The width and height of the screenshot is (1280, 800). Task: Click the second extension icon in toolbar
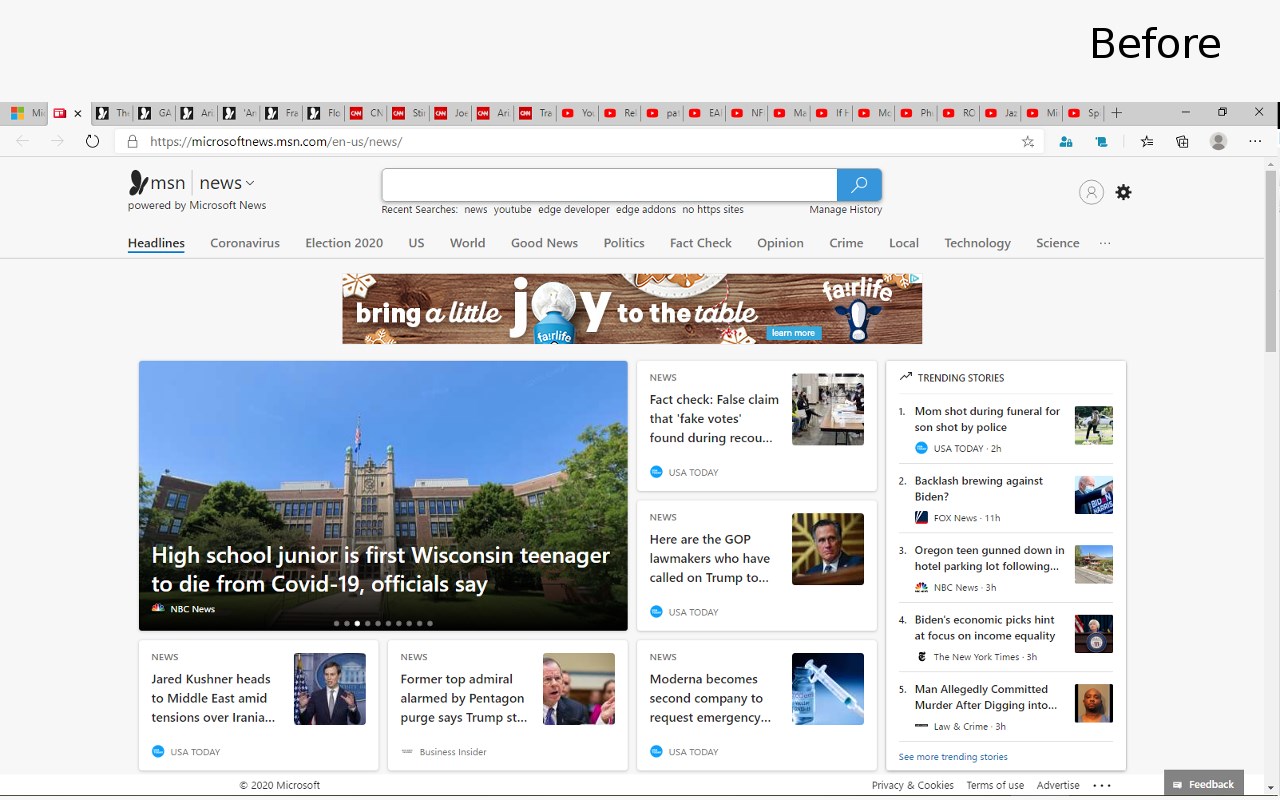1101,141
